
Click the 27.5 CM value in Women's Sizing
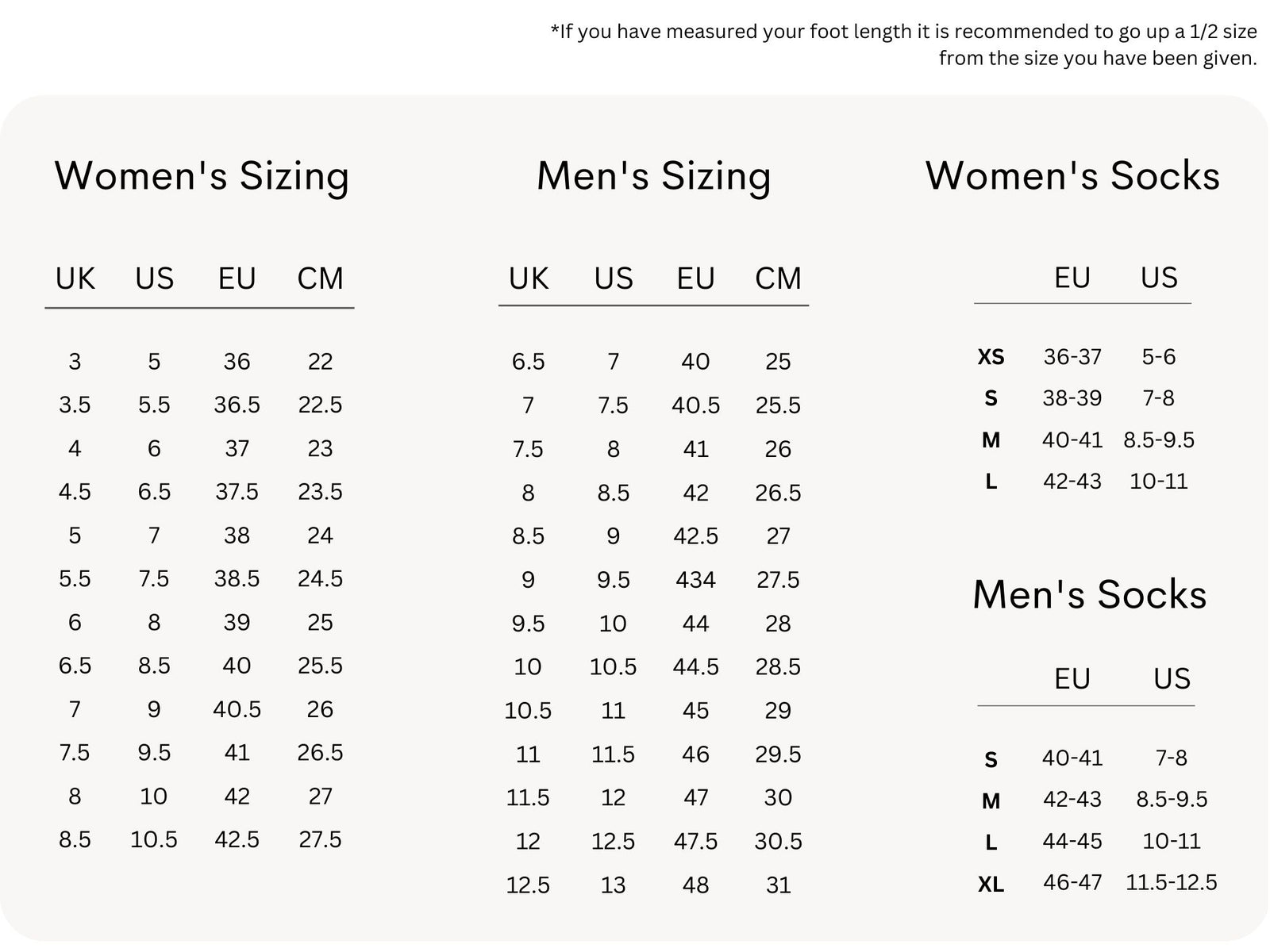pos(320,839)
